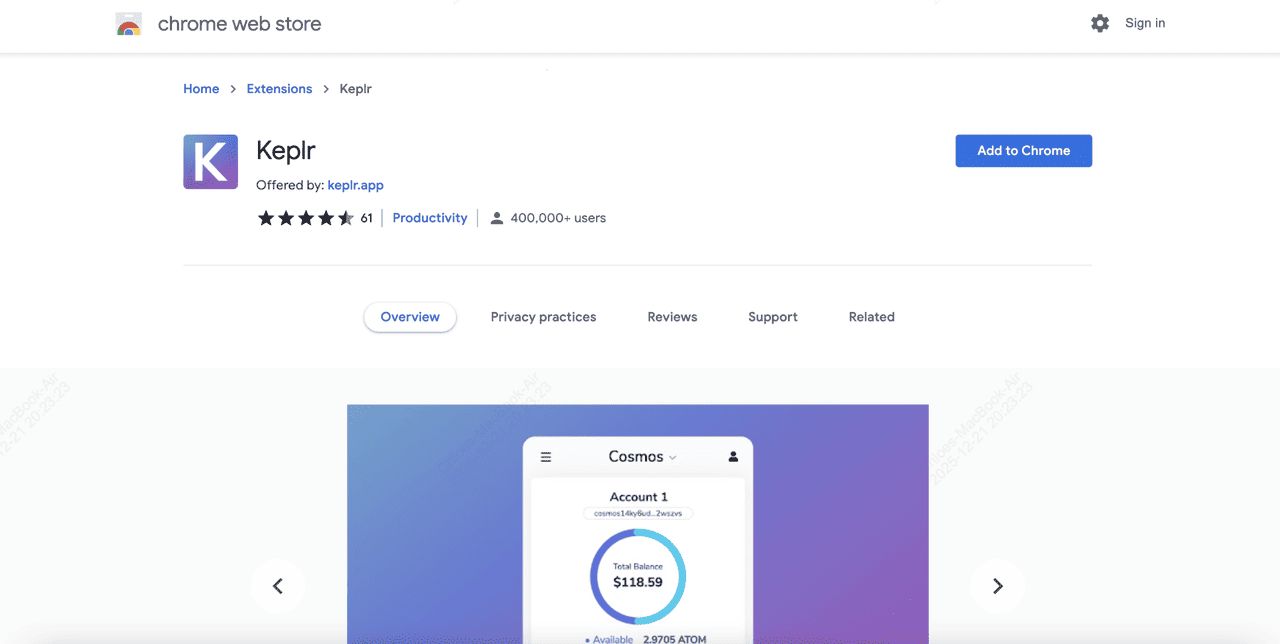This screenshot has height=644, width=1280.
Task: Navigate to Home via the breadcrumb
Action: 200,88
